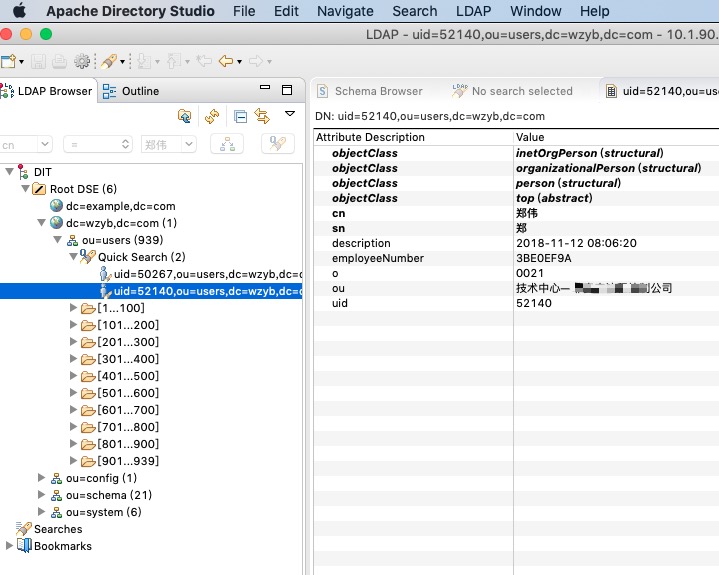Click the Collapse All icon in LDAP Browser
Image resolution: width=719 pixels, height=575 pixels.
240,116
